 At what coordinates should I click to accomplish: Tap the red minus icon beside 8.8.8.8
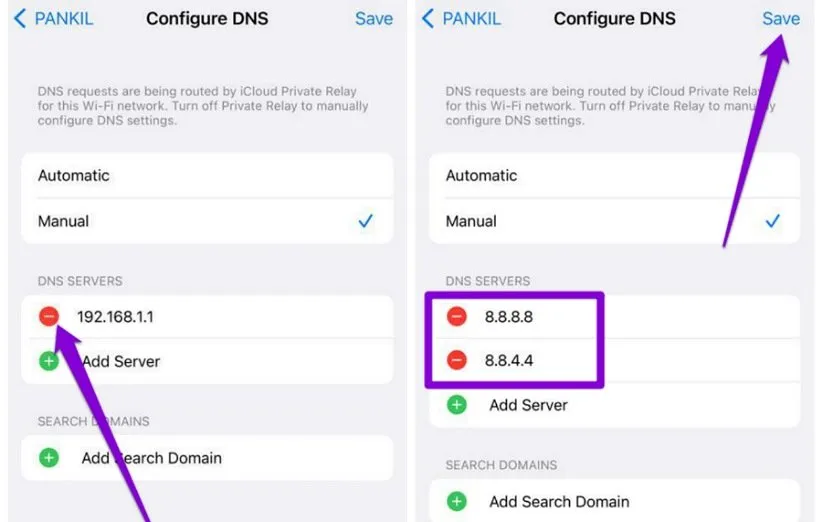[457, 317]
